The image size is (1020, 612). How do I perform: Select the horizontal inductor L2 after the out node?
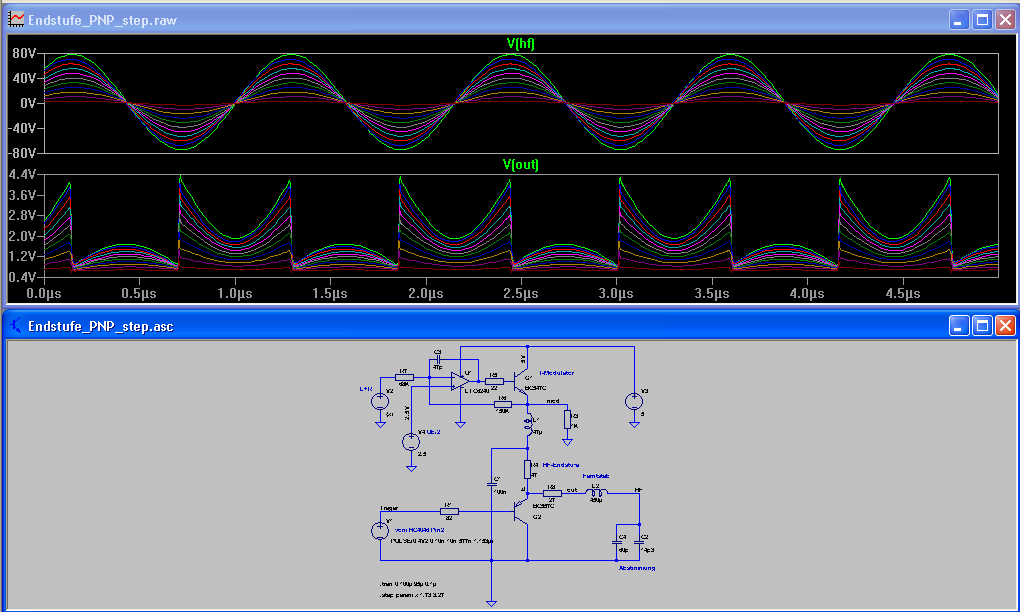(x=597, y=492)
